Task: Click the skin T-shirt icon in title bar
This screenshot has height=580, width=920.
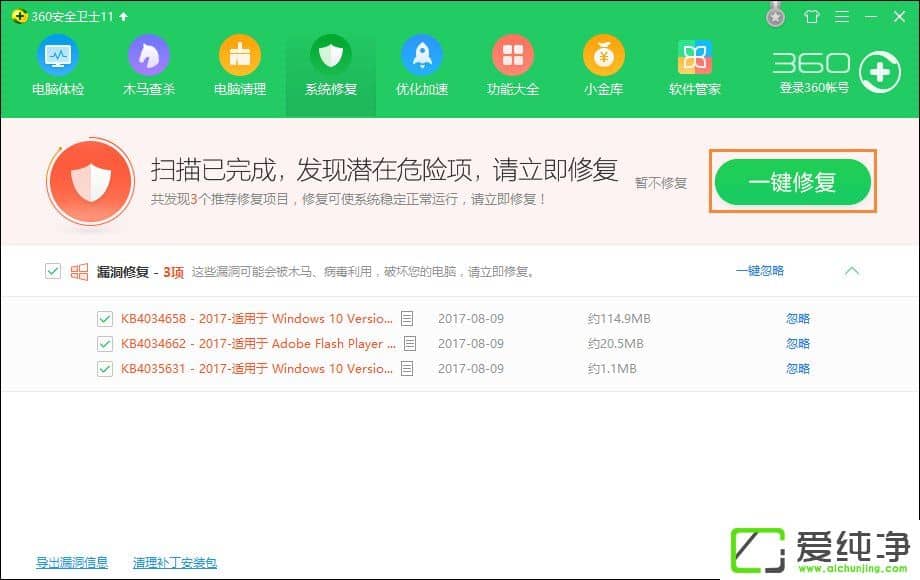Action: (810, 16)
